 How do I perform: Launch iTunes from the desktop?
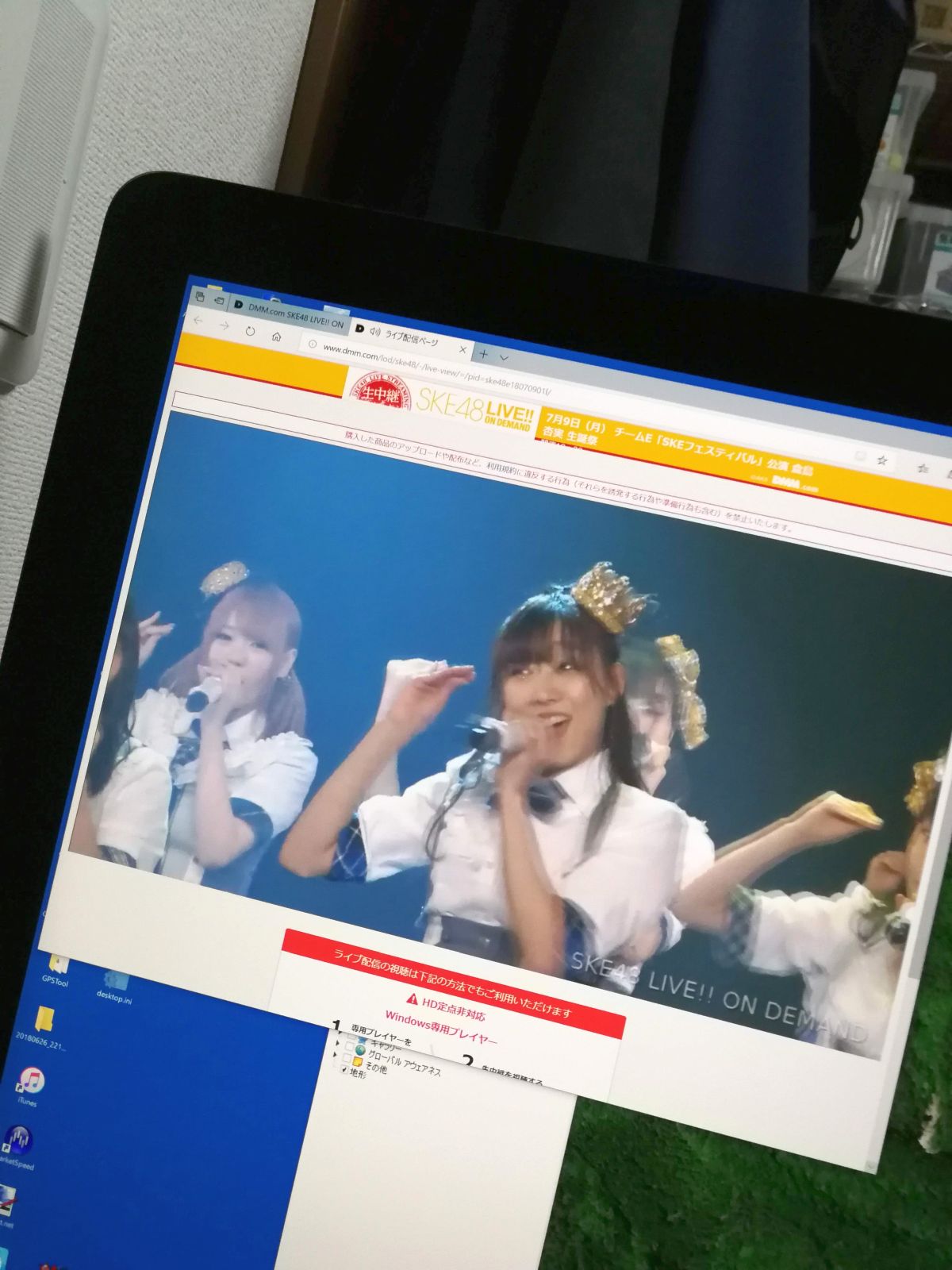30,1085
